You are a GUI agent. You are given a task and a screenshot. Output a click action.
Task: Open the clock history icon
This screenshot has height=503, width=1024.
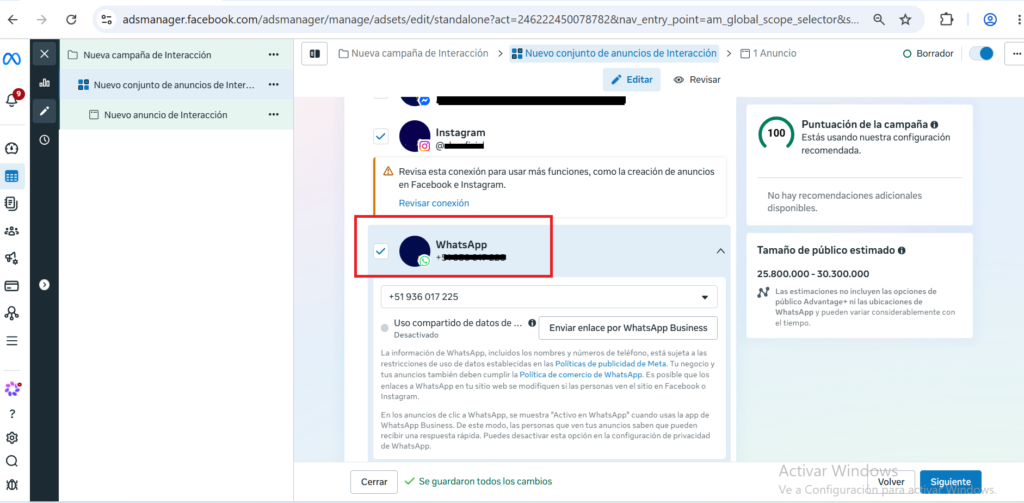click(x=44, y=140)
